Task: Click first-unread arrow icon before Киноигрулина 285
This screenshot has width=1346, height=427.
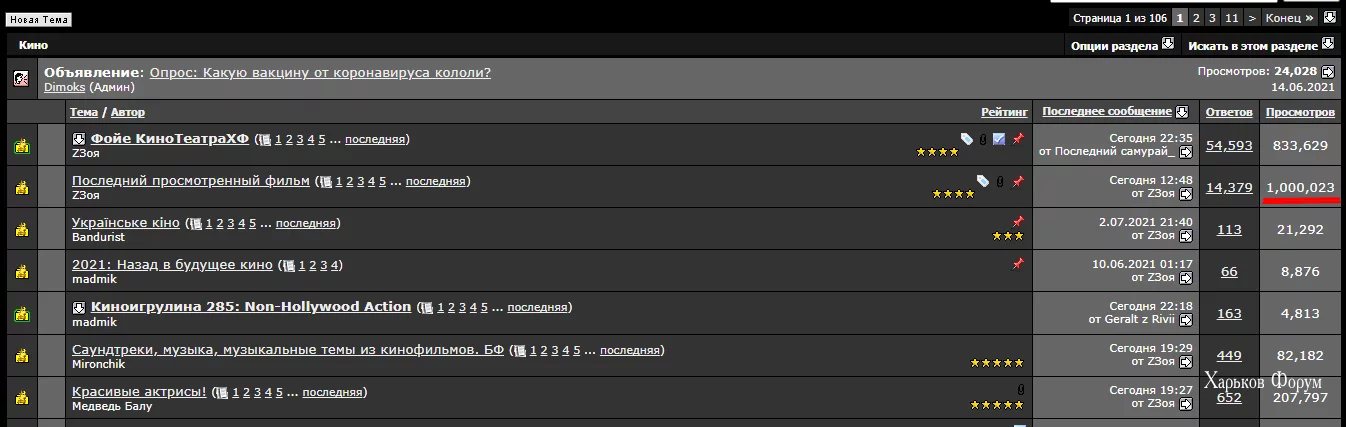Action: 79,307
